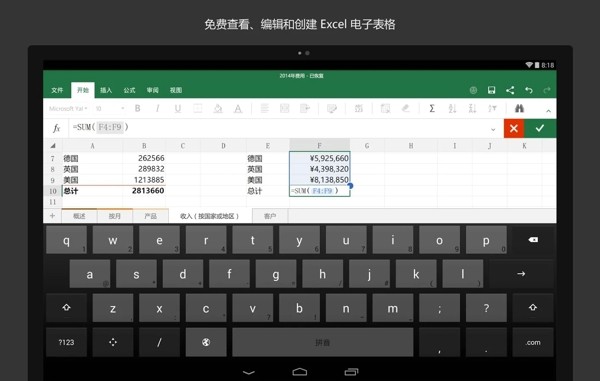Open the Microsoft YaHei font name dropdown
The width and height of the screenshot is (600, 381).
68,109
